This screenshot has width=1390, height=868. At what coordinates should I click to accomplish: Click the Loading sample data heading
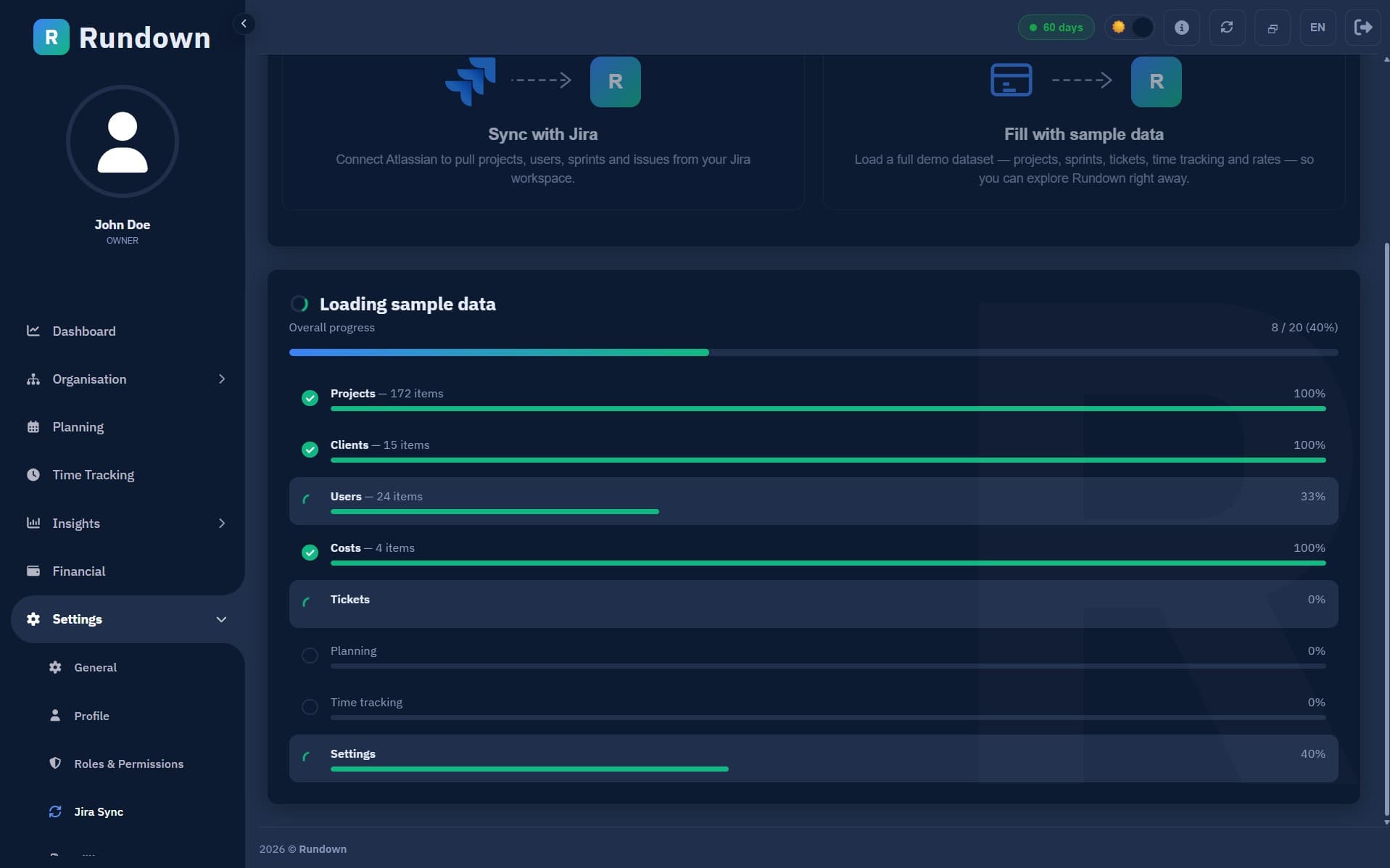pyautogui.click(x=408, y=304)
